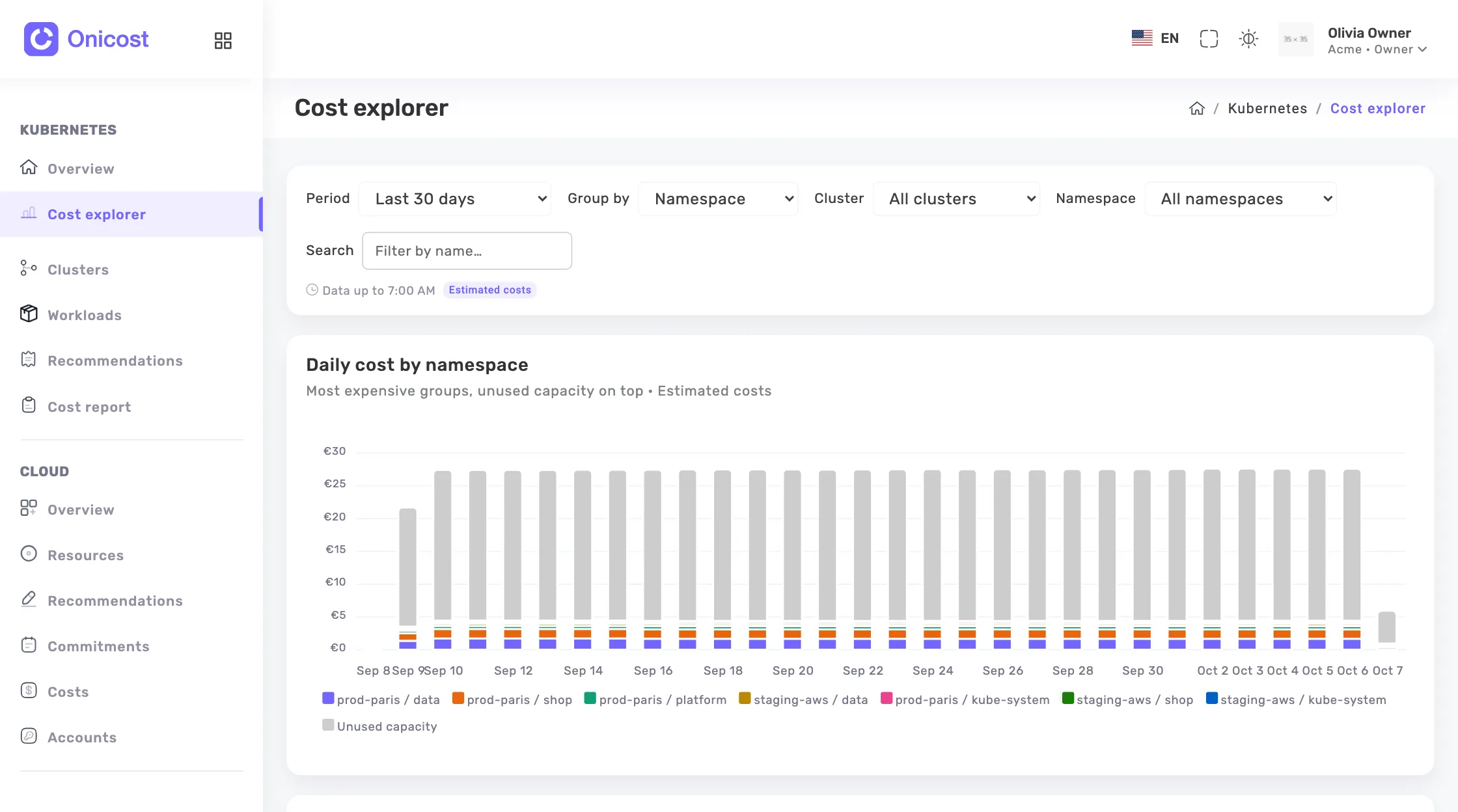Open the Period dropdown Last 30 days

click(454, 199)
